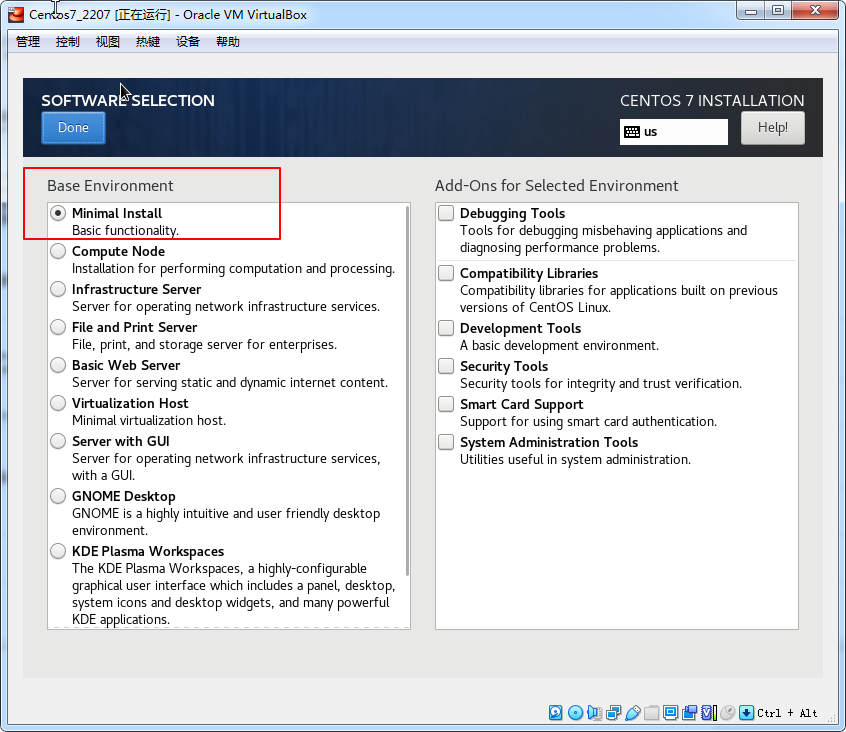Click the blue Done button
The height and width of the screenshot is (732, 846).
tap(73, 128)
